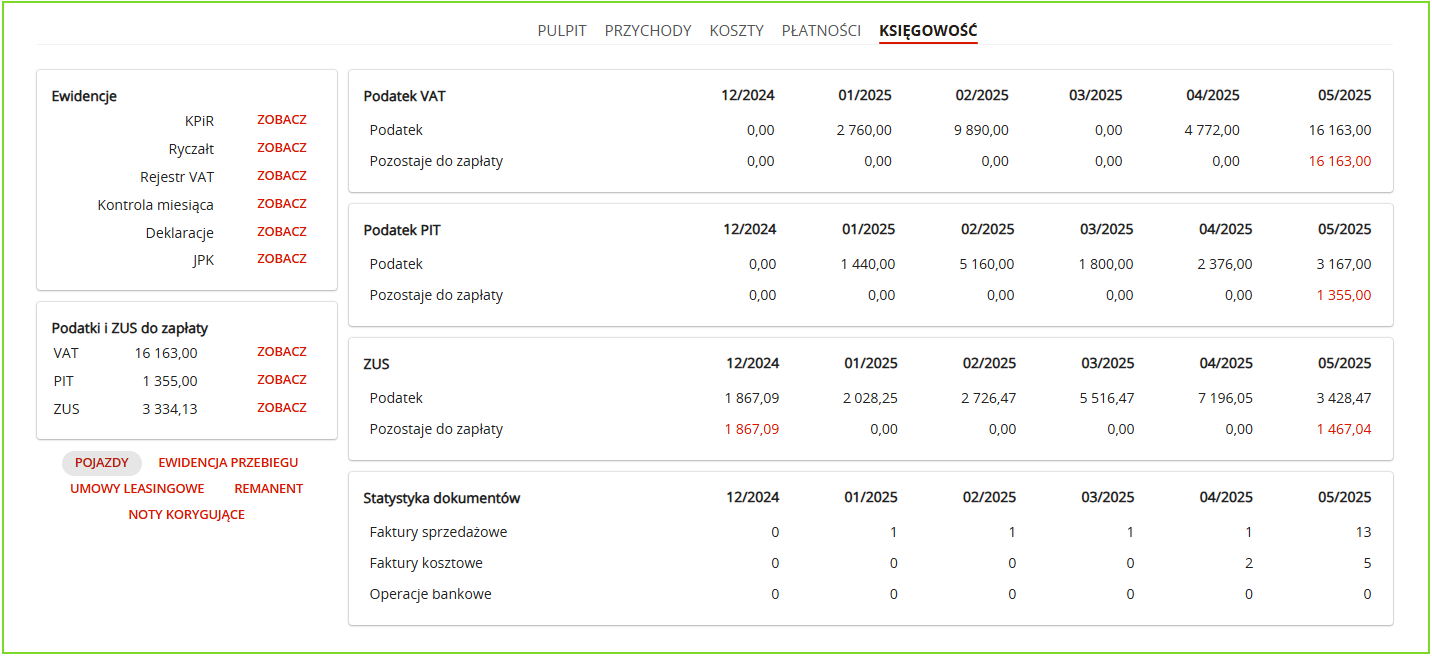This screenshot has width=1432, height=657.
Task: Click ZOBACZ next to KPiR
Action: (282, 120)
